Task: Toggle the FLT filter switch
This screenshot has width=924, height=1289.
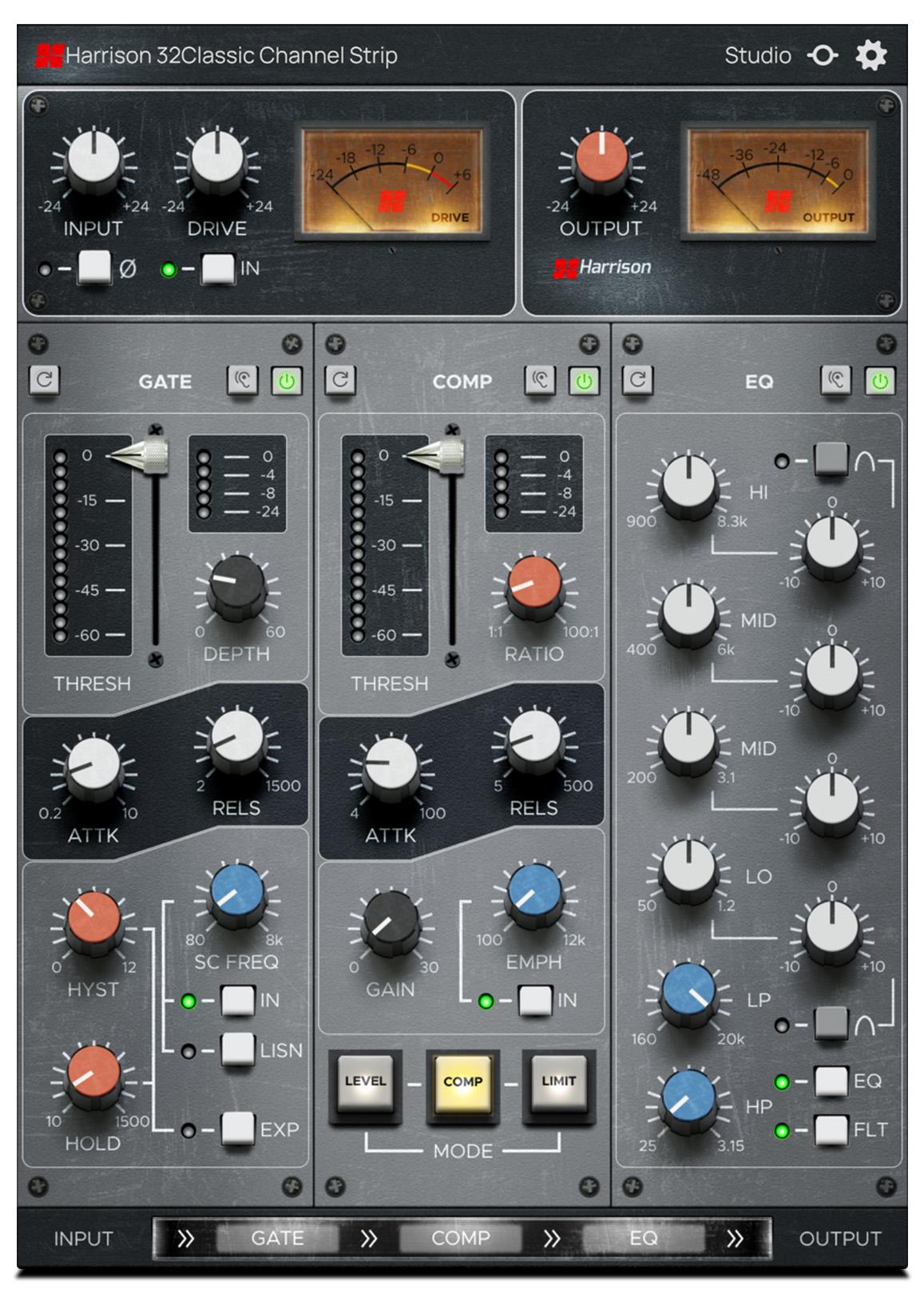Action: click(831, 1129)
